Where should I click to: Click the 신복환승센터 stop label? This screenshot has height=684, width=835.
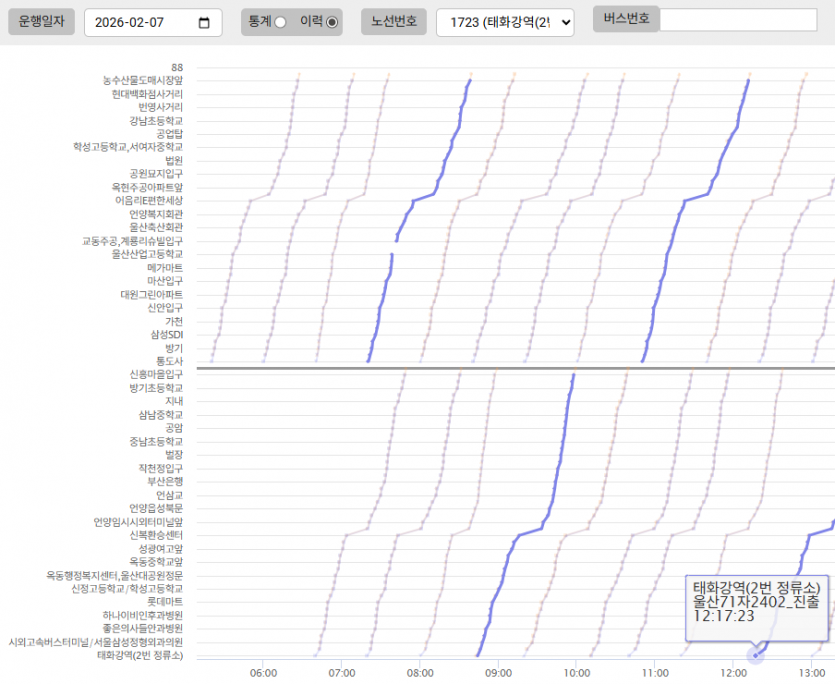(x=156, y=535)
